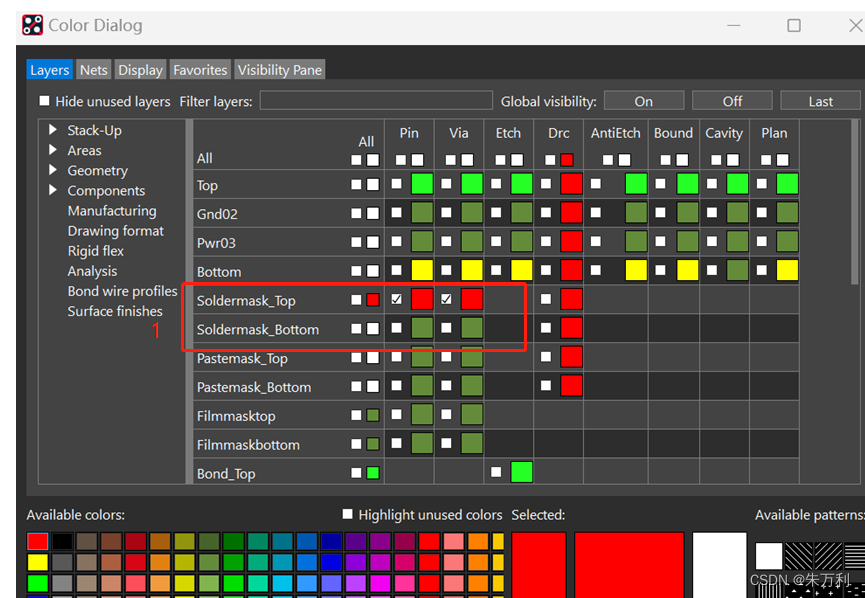
Task: Toggle Bond_Top Etch visibility checkbox
Action: (496, 472)
